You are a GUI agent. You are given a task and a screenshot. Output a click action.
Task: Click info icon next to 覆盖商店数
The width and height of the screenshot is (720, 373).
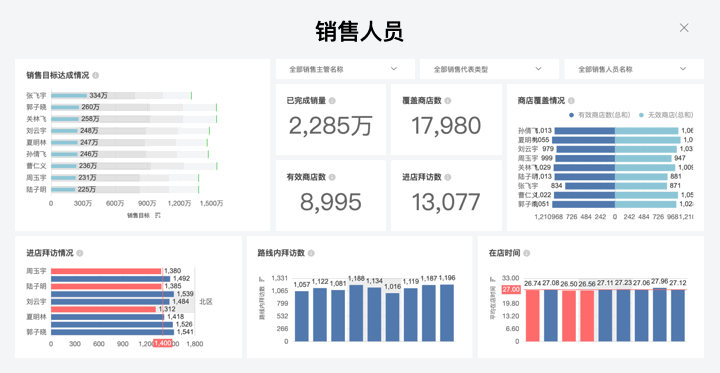[x=448, y=101]
